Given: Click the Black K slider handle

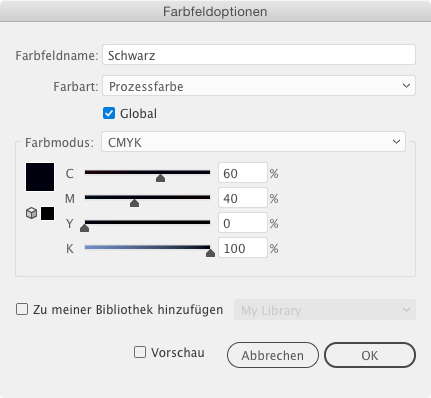Looking at the screenshot, I should (x=210, y=253).
